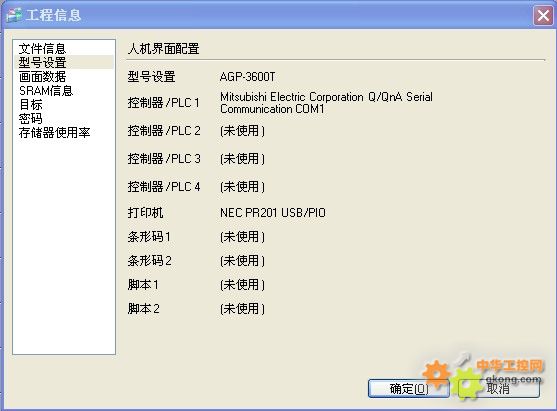The width and height of the screenshot is (557, 411).
Task: Click the 控制器/PLC 3 label
Action: 164,158
